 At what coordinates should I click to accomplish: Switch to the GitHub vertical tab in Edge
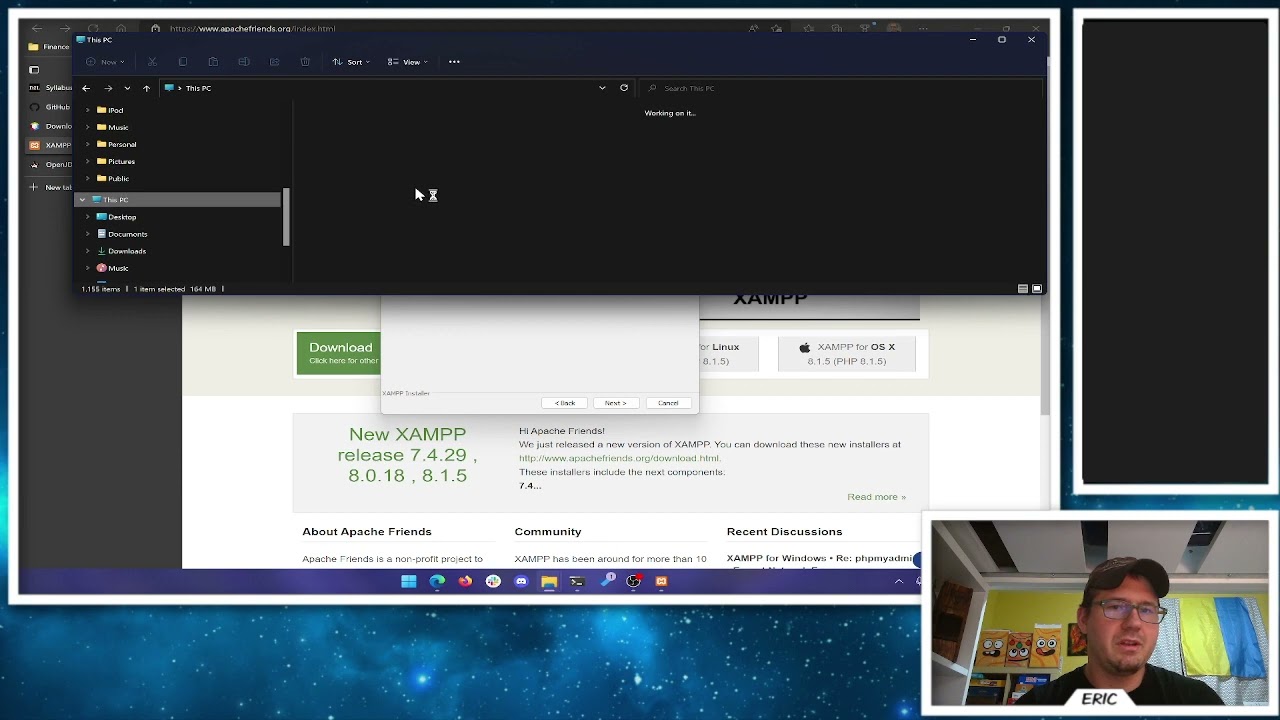pos(50,107)
